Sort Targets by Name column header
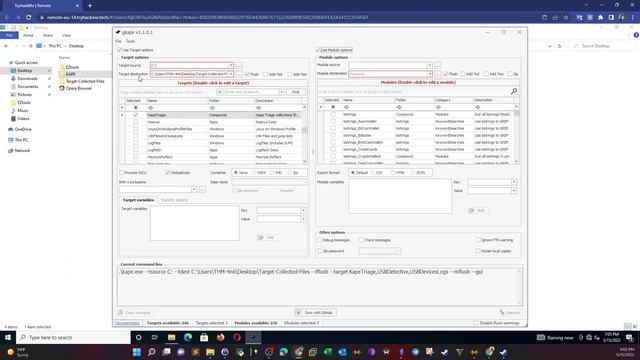Viewport: 640px width, 360px height. click(x=176, y=100)
